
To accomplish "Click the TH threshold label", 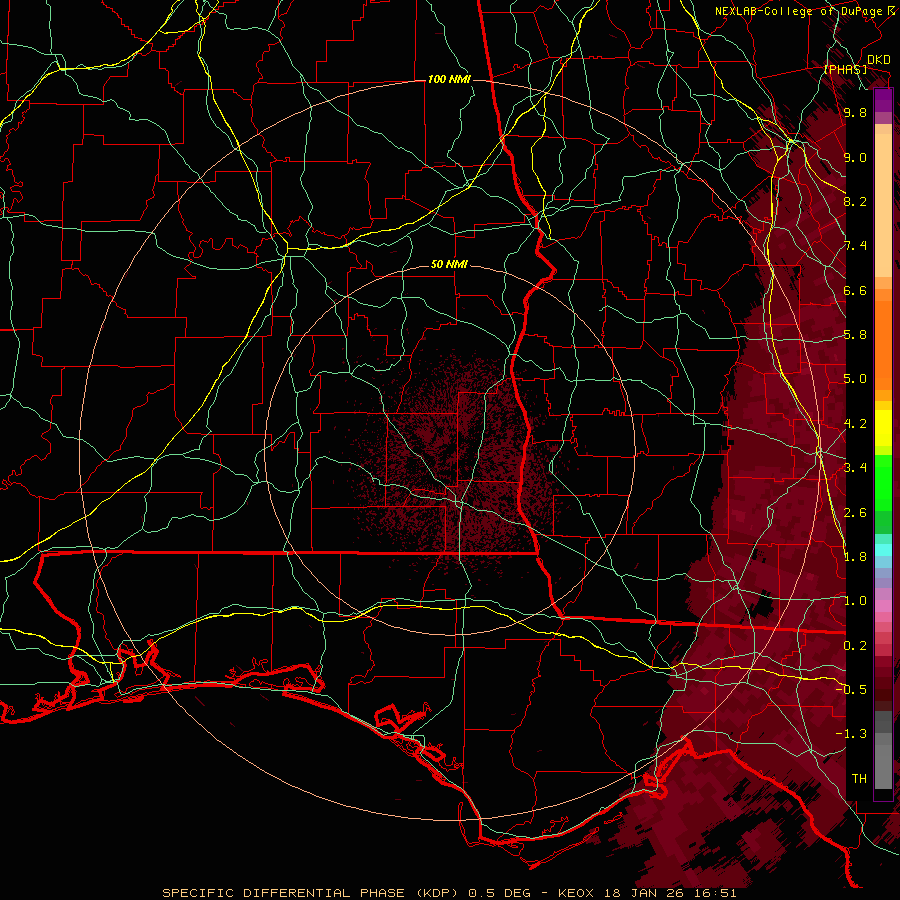I will click(x=859, y=779).
